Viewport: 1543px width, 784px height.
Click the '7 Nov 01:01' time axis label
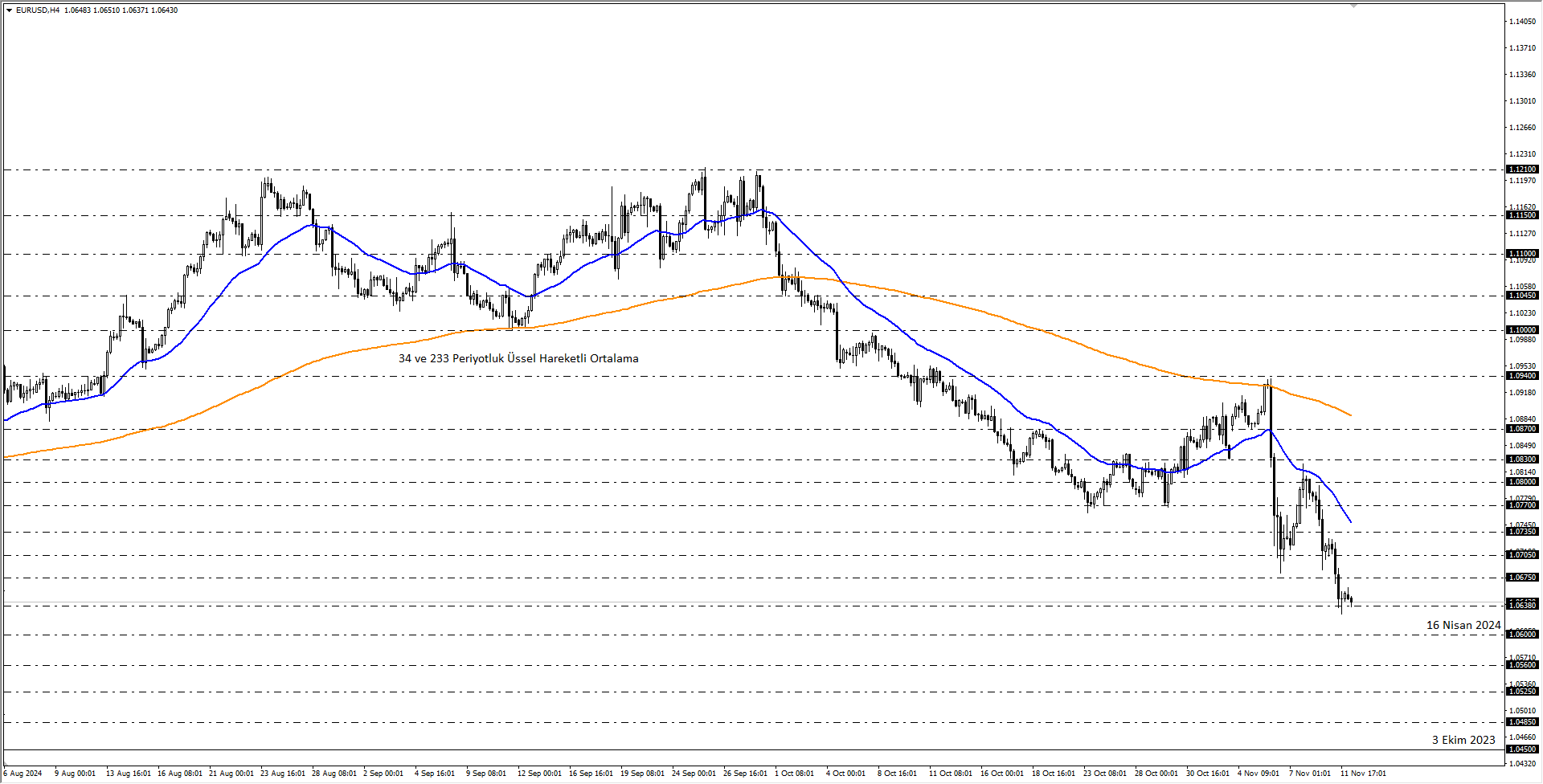point(1310,774)
